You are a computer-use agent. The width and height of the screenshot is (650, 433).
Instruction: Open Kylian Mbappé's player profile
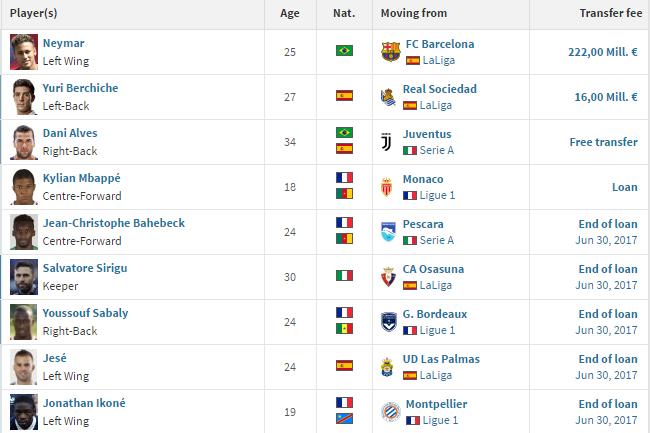[82, 178]
